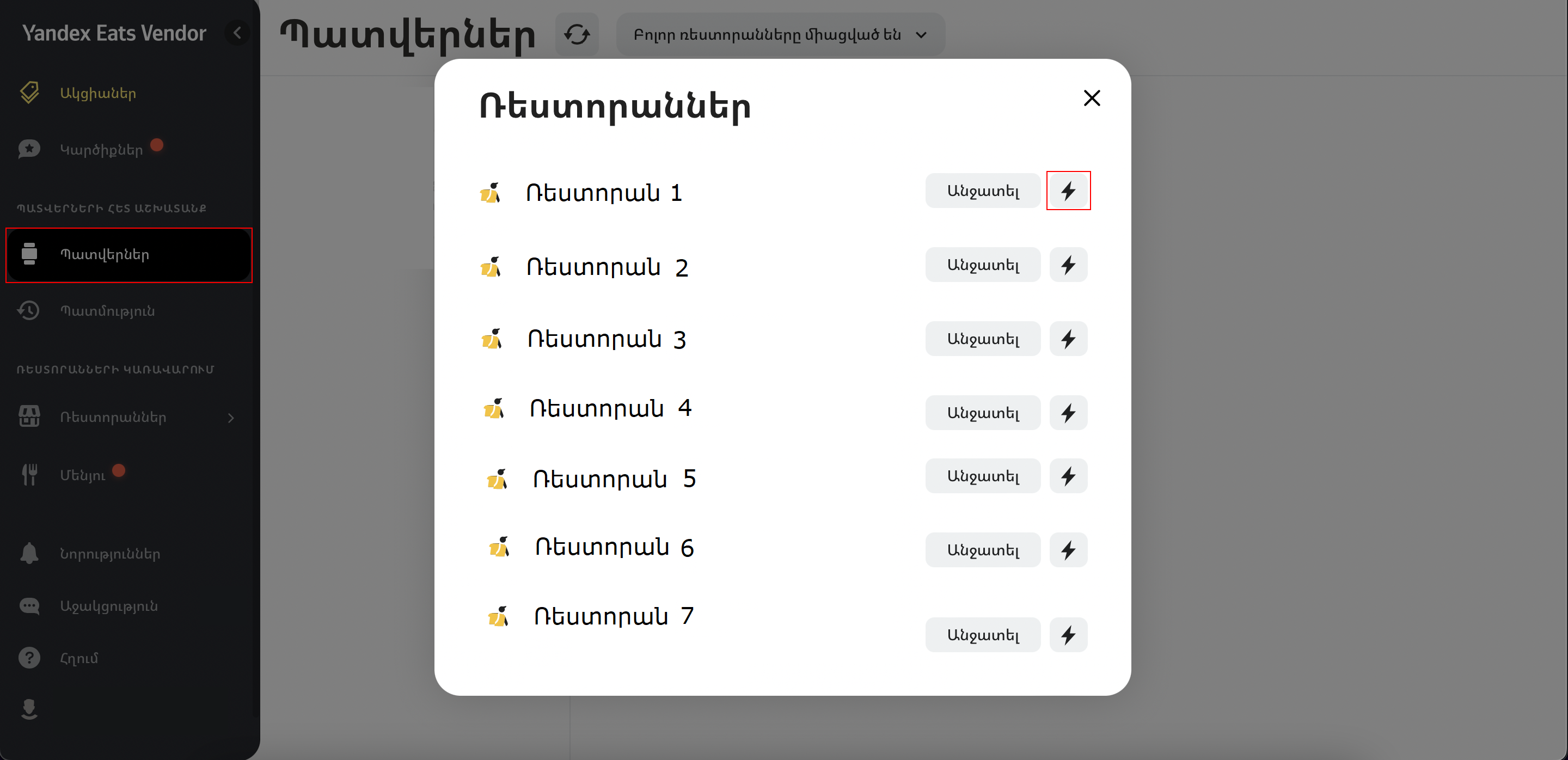The width and height of the screenshot is (1568, 760).
Task: Click Անջատել button for Ռեստորան 3
Action: [982, 339]
